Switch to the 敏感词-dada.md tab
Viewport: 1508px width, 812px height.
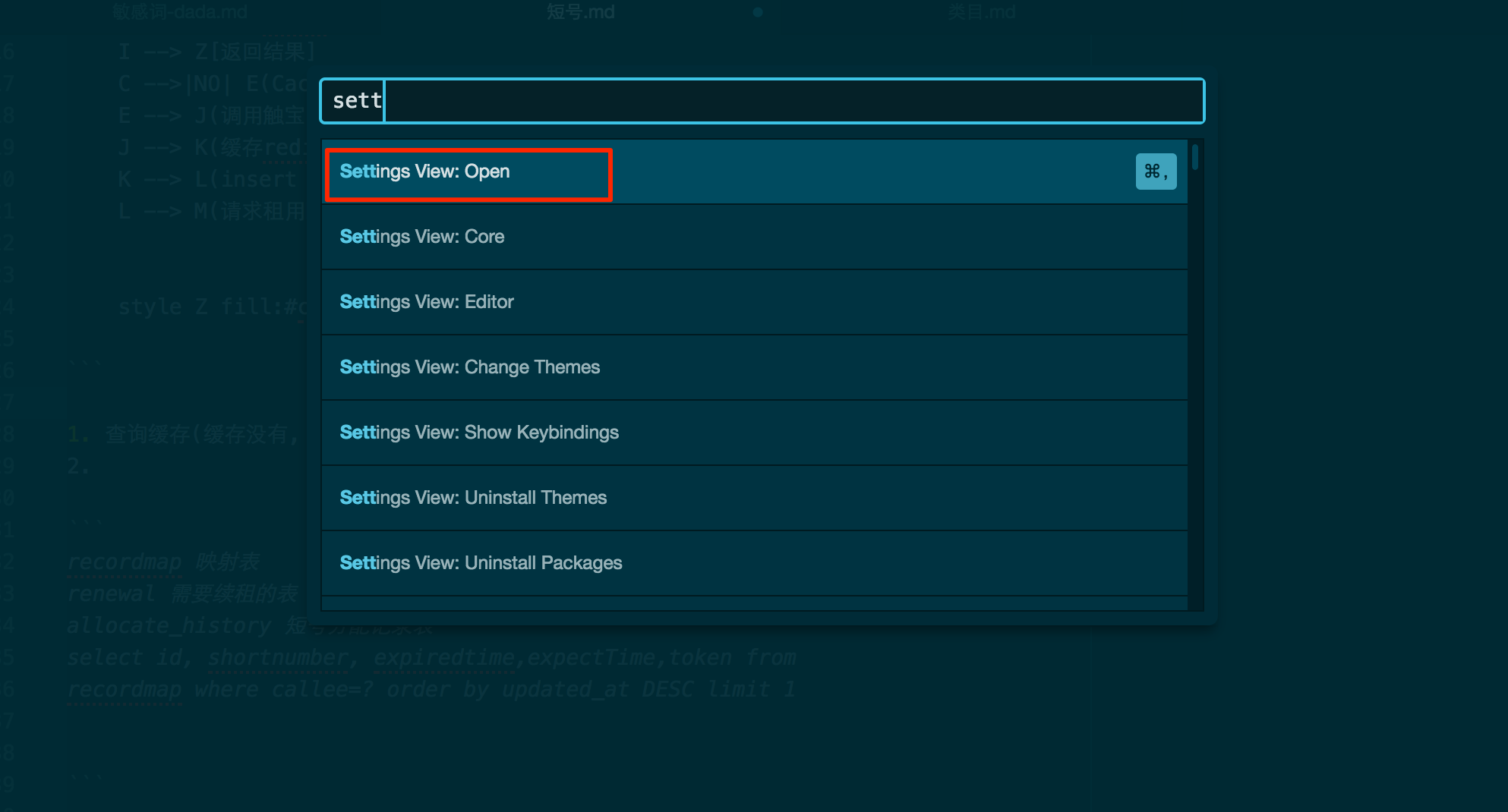[180, 12]
